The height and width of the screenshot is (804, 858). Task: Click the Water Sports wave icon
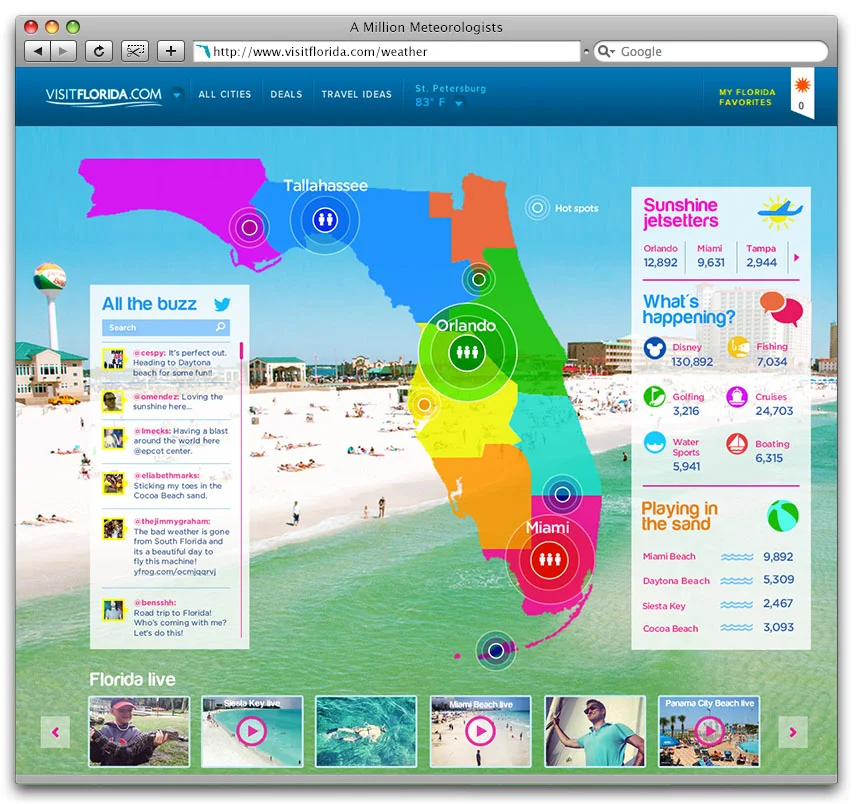pyautogui.click(x=654, y=443)
